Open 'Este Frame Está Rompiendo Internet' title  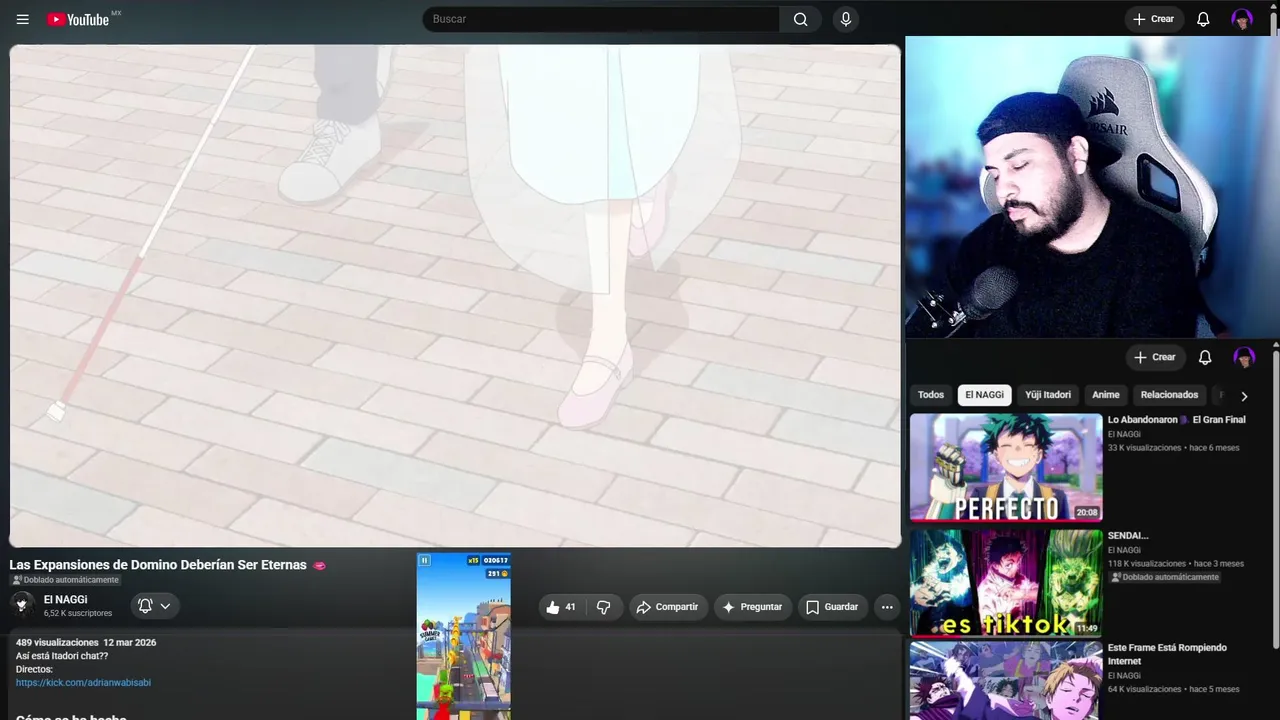point(1167,654)
